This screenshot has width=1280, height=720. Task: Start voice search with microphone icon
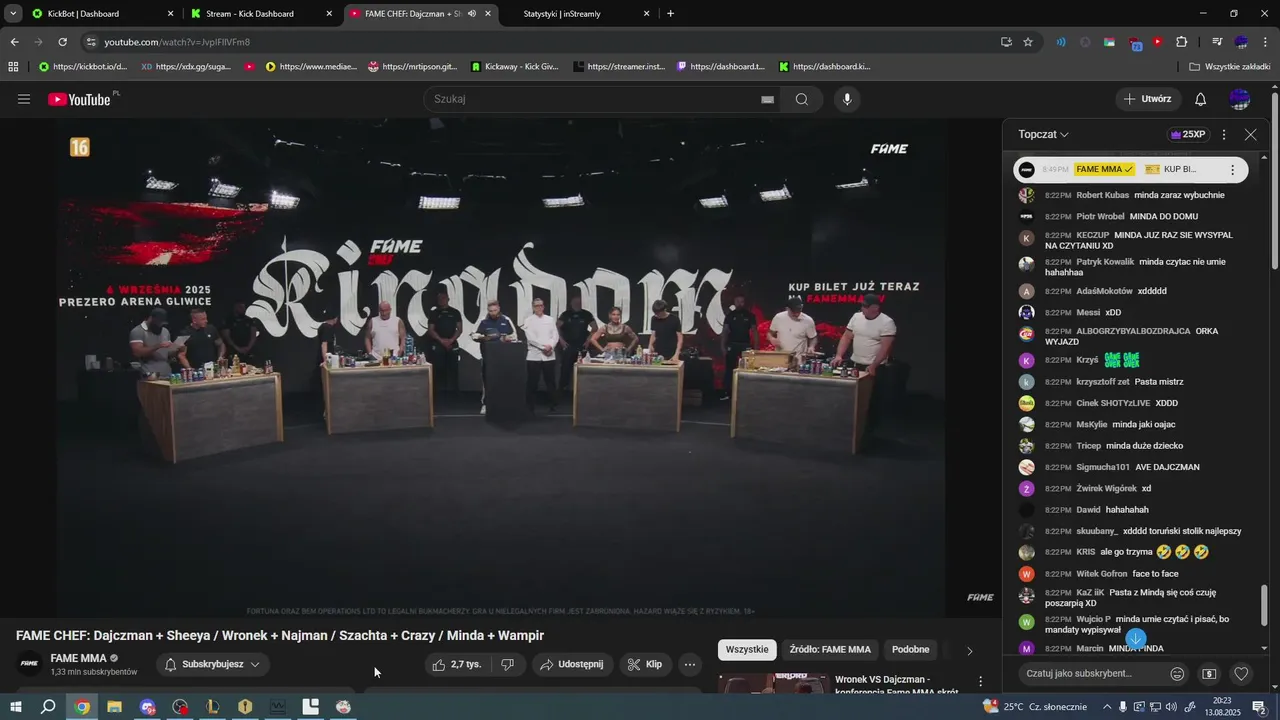847,99
